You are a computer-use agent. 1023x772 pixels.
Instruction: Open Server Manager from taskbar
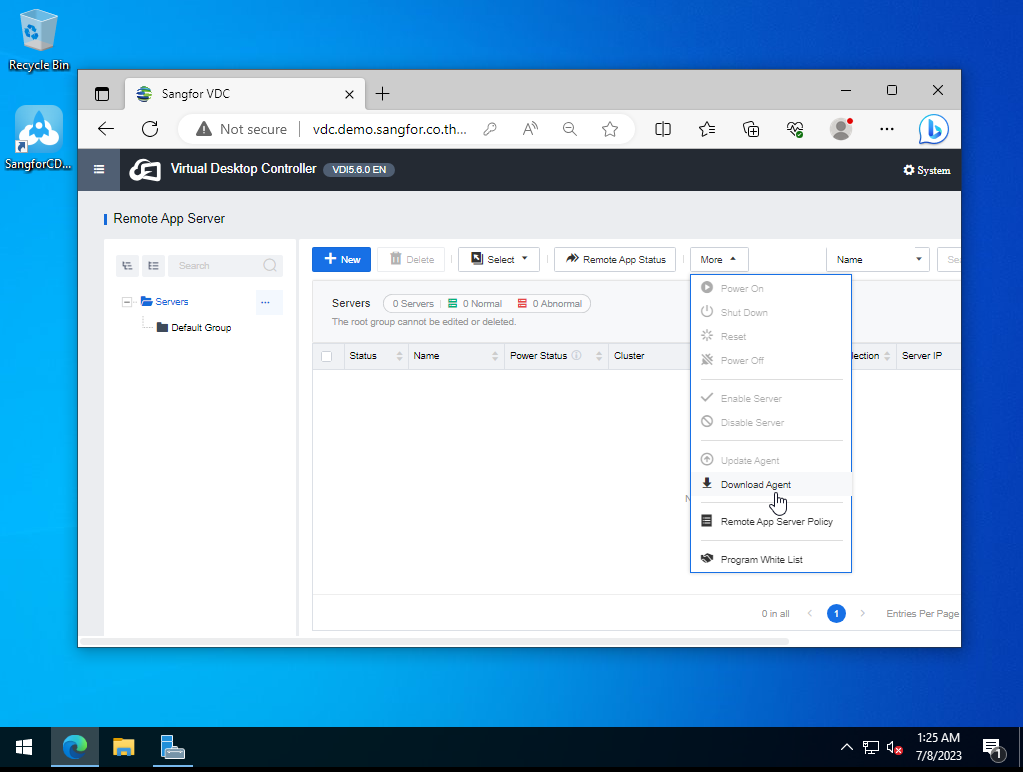(x=173, y=747)
